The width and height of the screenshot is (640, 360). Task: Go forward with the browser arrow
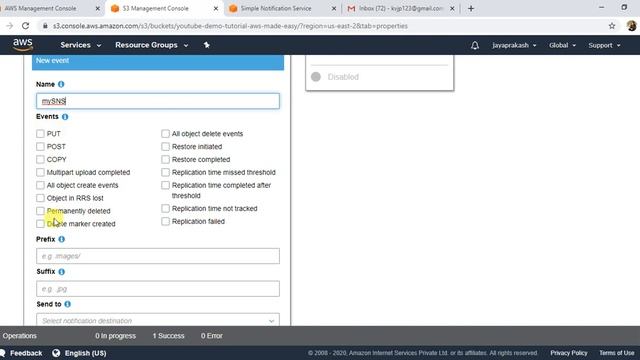pos(9,26)
